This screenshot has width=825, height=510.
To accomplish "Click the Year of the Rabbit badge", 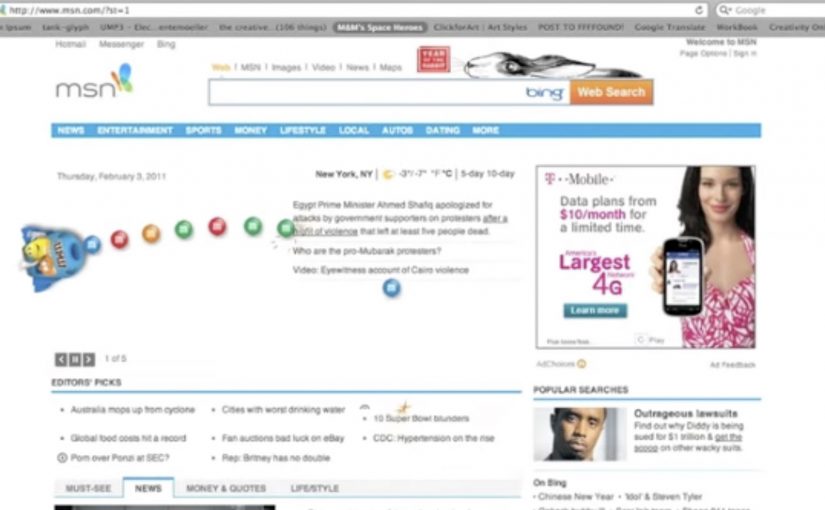I will [434, 62].
